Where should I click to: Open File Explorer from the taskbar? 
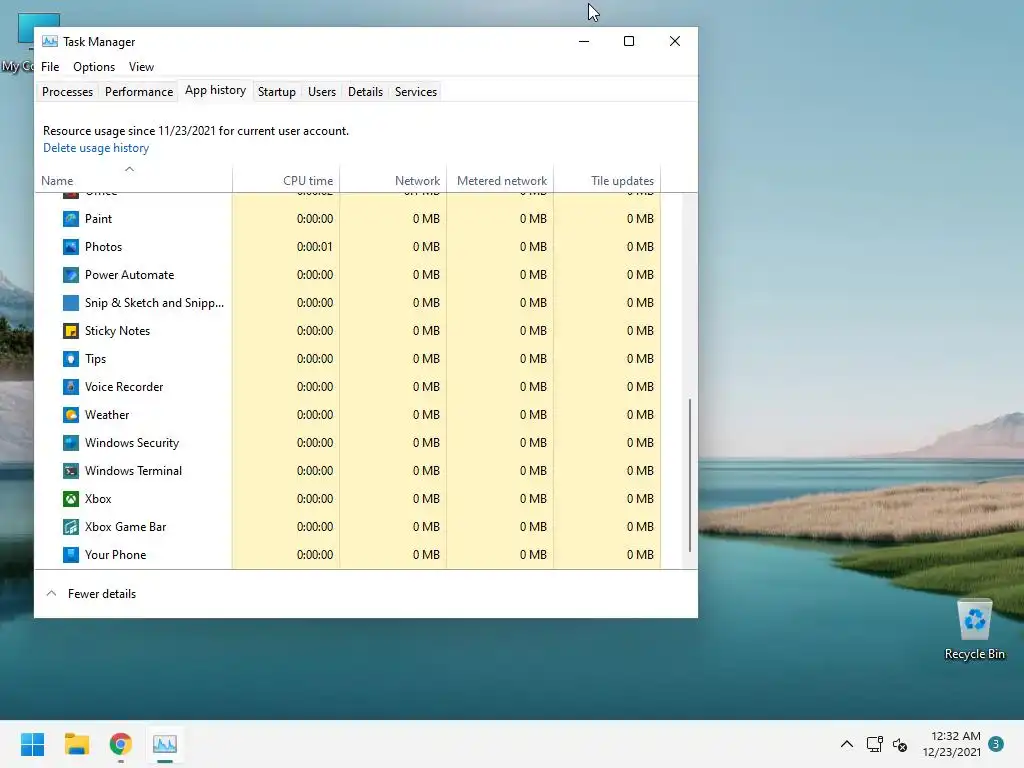[76, 744]
